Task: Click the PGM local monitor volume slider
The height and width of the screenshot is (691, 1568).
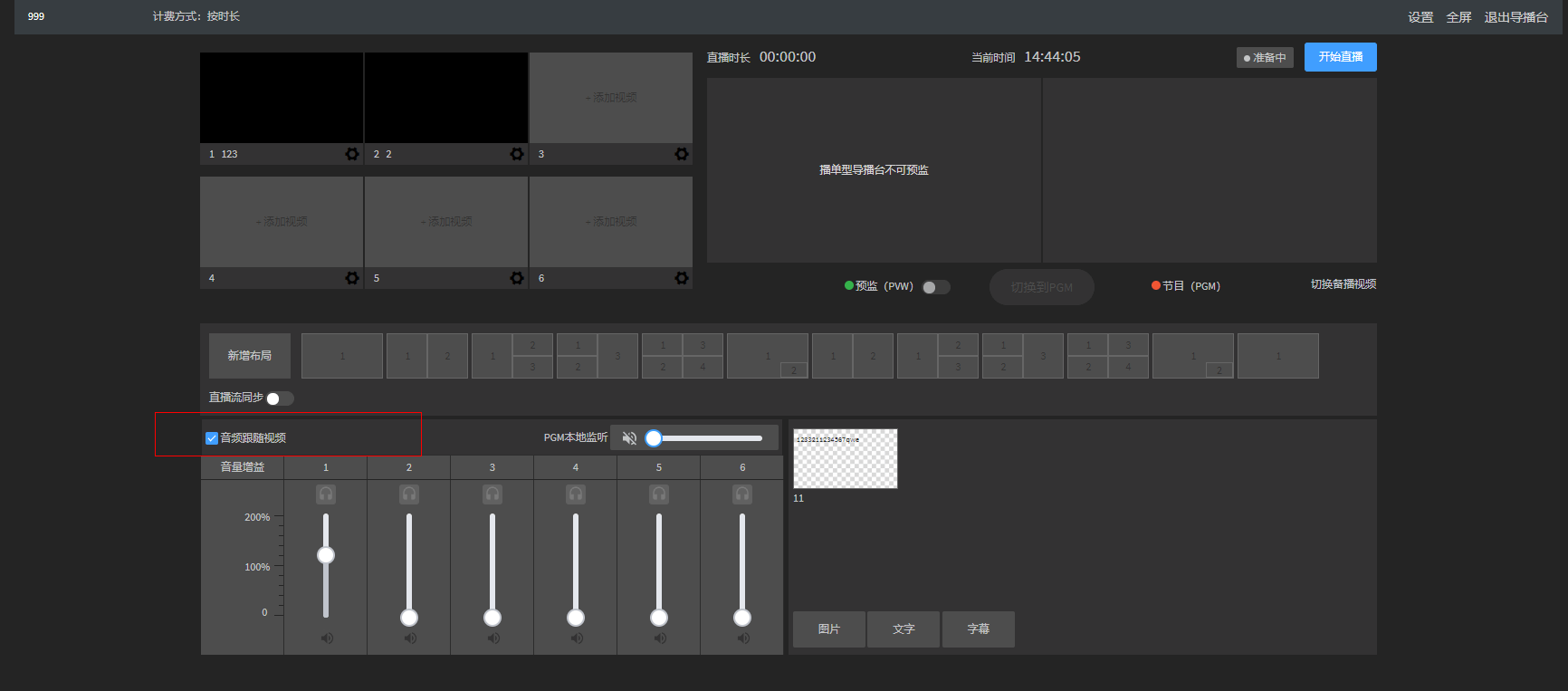Action: click(708, 438)
